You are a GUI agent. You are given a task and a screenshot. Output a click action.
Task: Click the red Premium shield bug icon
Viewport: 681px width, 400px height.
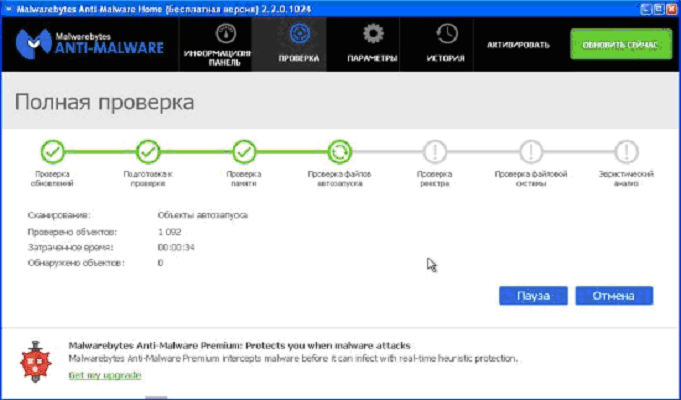coord(36,361)
